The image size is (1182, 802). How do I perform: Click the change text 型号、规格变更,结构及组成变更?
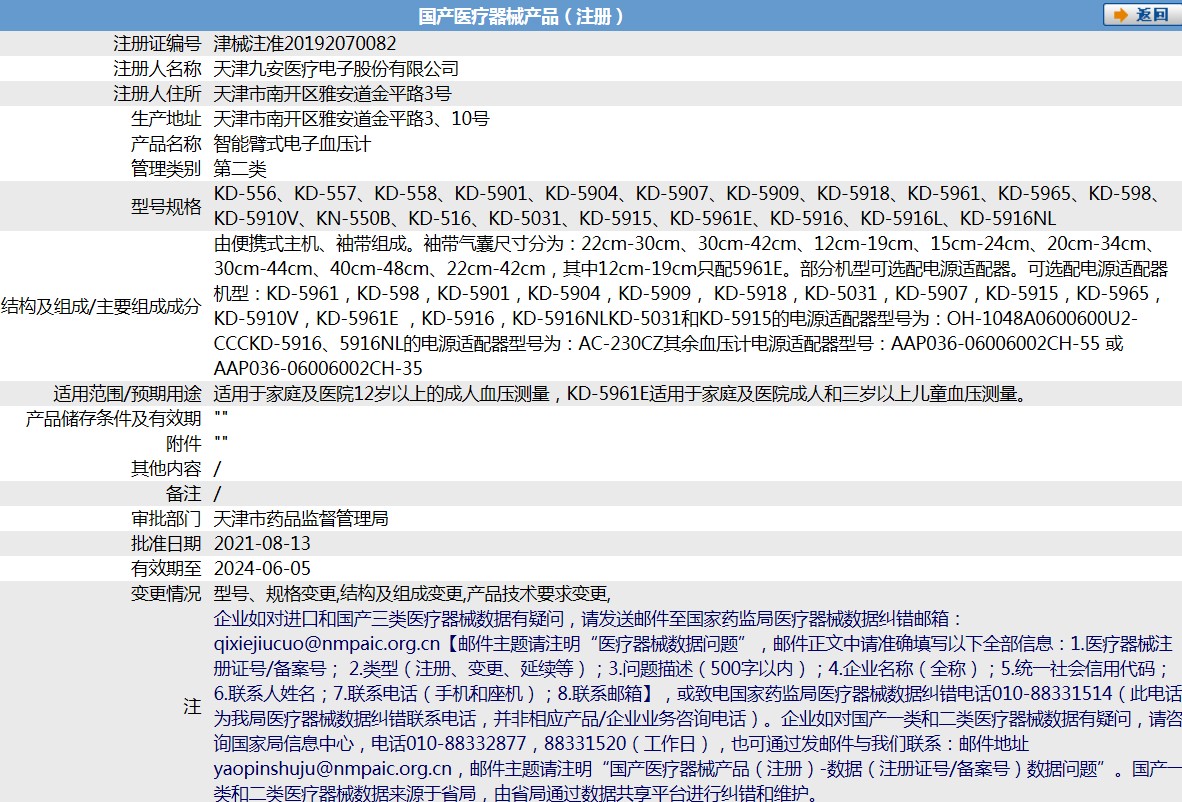(x=412, y=593)
